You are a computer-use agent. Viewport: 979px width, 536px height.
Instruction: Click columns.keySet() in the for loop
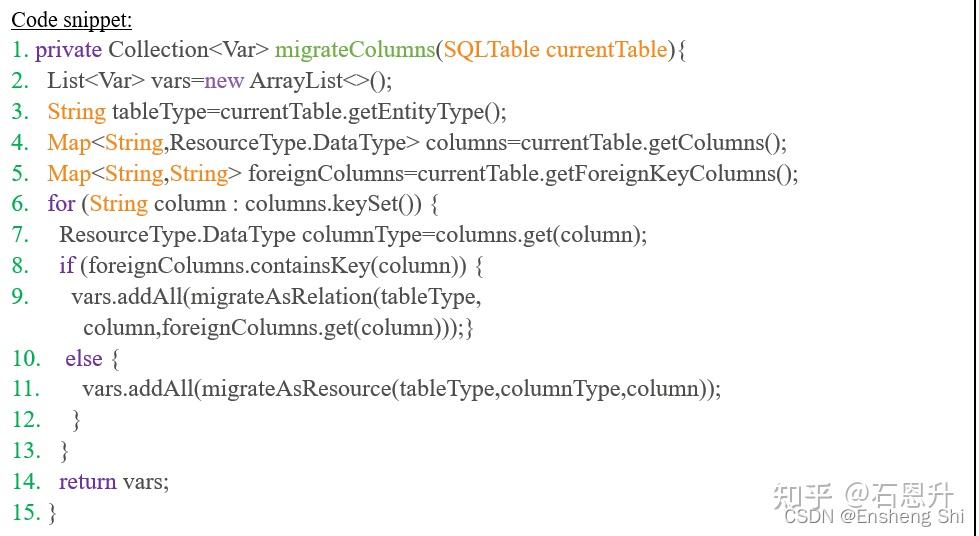(x=326, y=204)
